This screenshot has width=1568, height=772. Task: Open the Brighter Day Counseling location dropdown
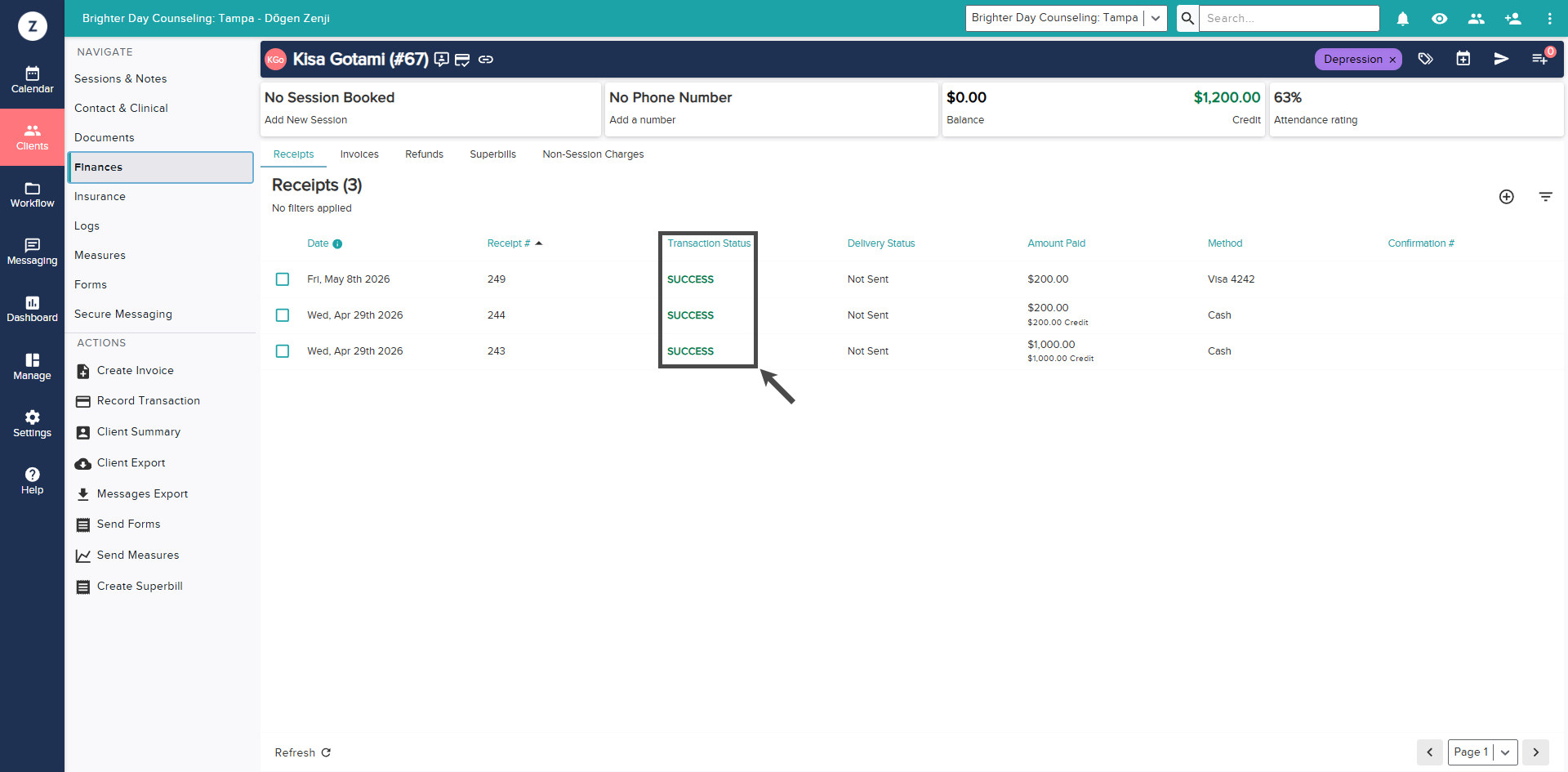point(1066,18)
